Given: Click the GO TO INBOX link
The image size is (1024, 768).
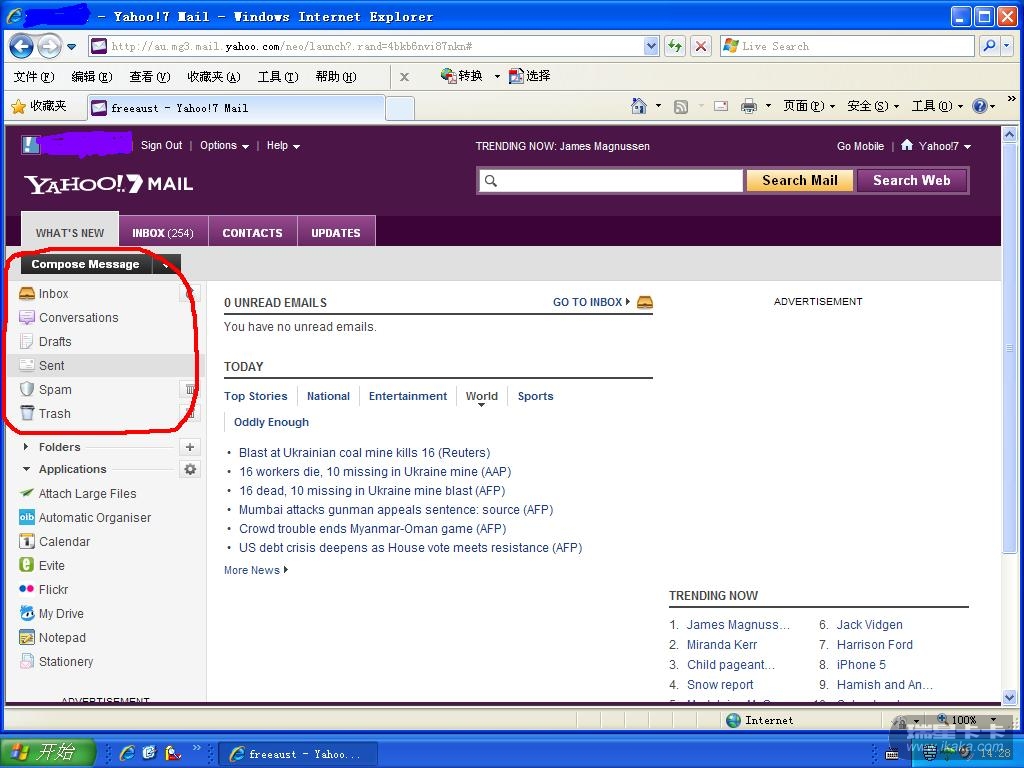Looking at the screenshot, I should click(x=587, y=302).
